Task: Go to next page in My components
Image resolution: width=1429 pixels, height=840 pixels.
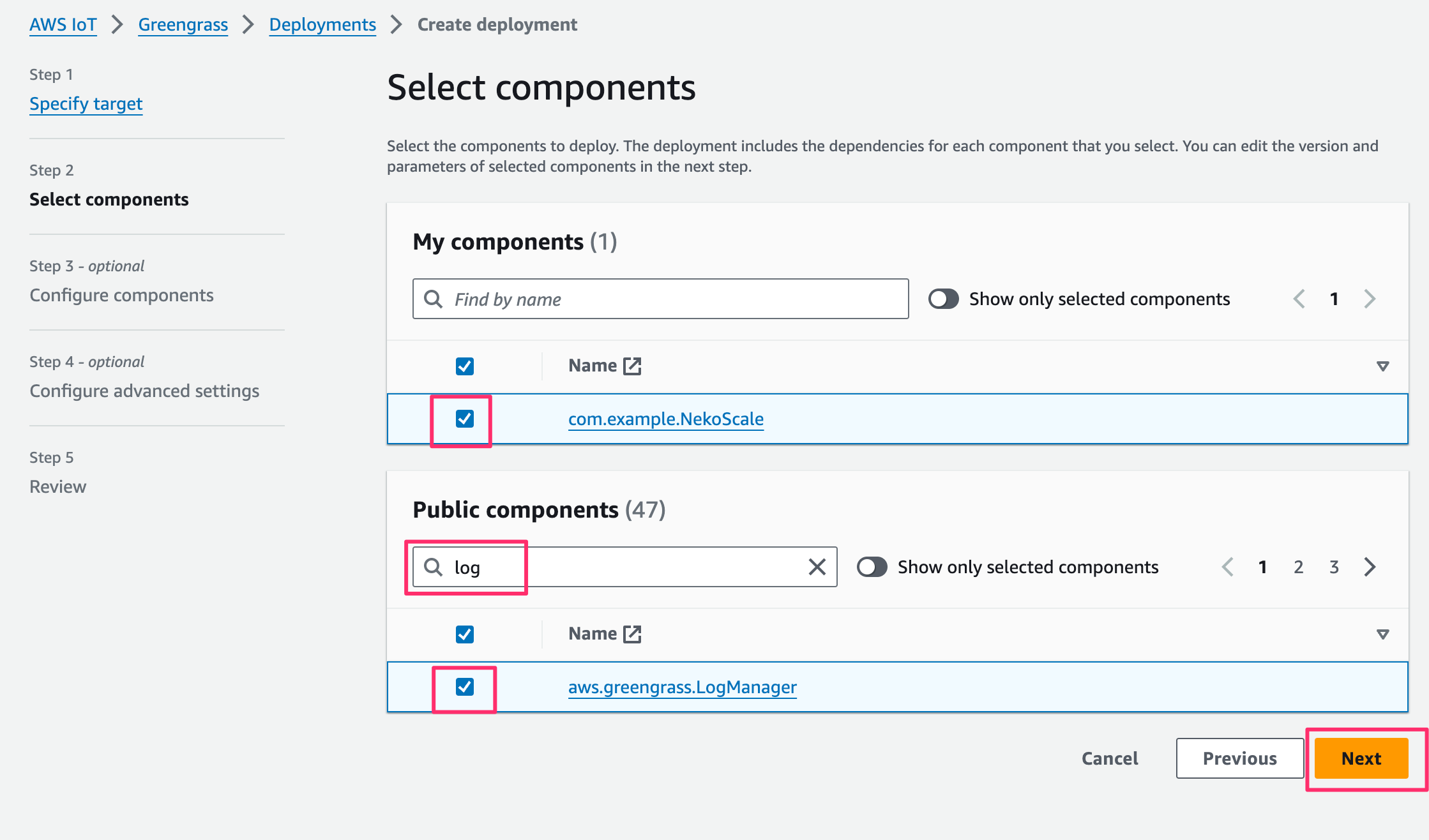Action: point(1370,299)
